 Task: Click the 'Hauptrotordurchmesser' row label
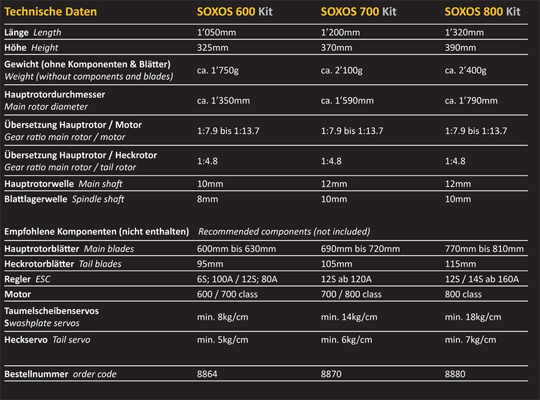pyautogui.click(x=55, y=95)
